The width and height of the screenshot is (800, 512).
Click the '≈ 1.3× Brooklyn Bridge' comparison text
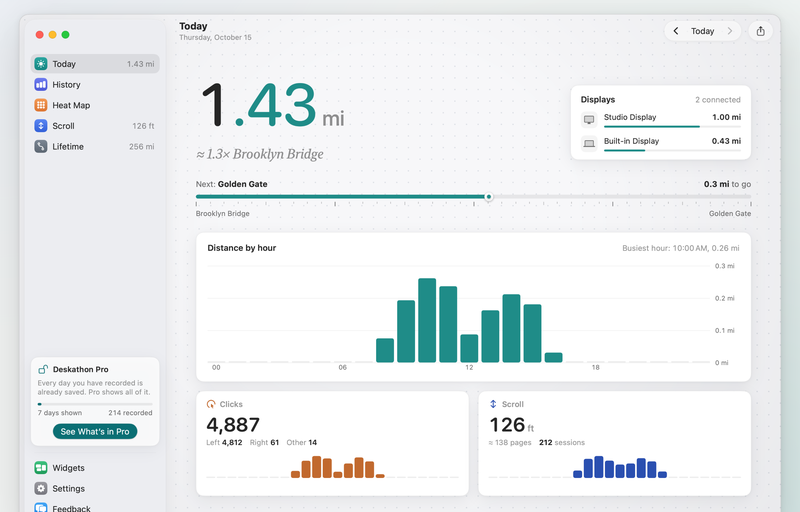coord(260,154)
